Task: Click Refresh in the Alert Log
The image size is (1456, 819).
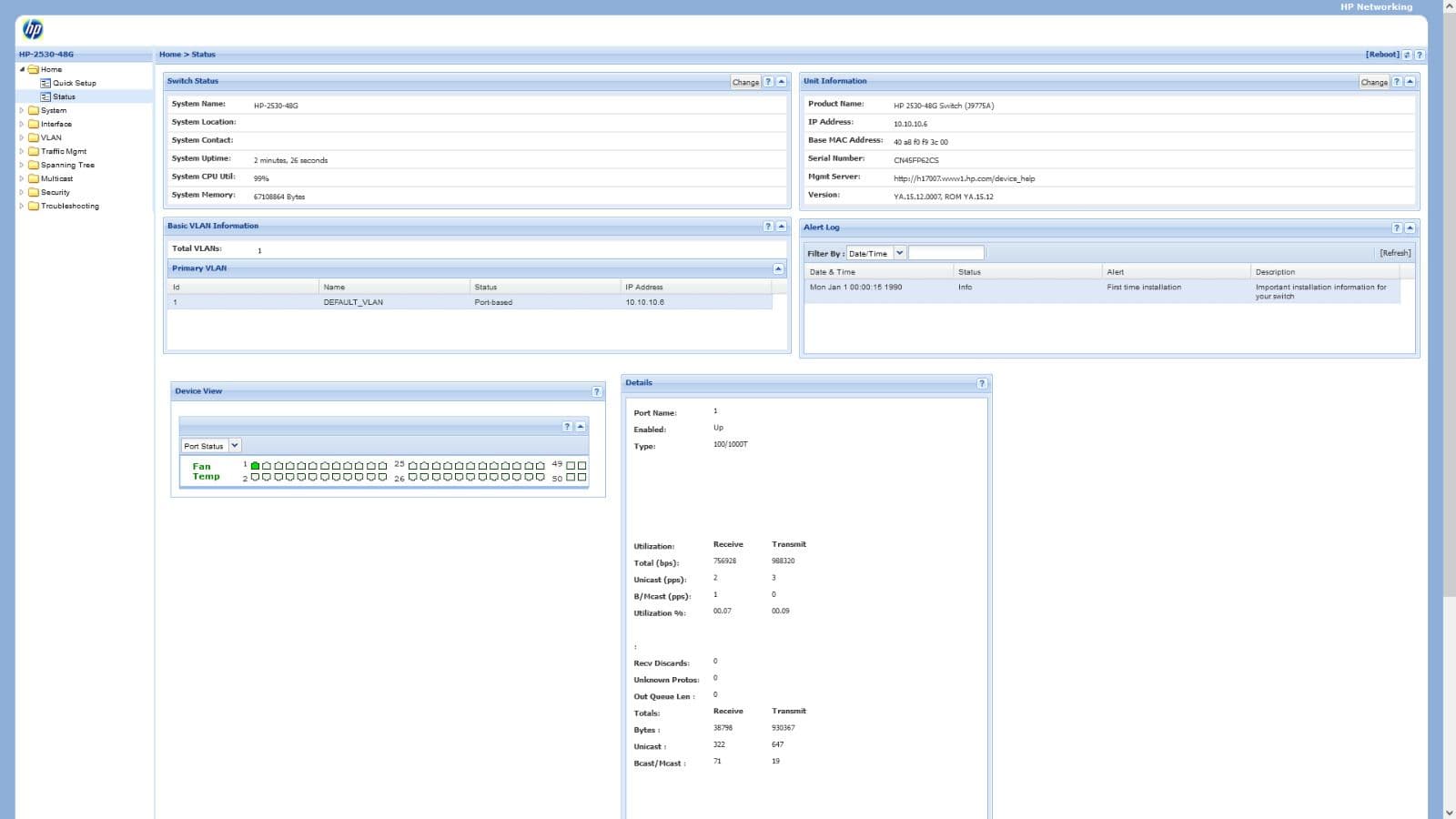Action: (x=1394, y=253)
